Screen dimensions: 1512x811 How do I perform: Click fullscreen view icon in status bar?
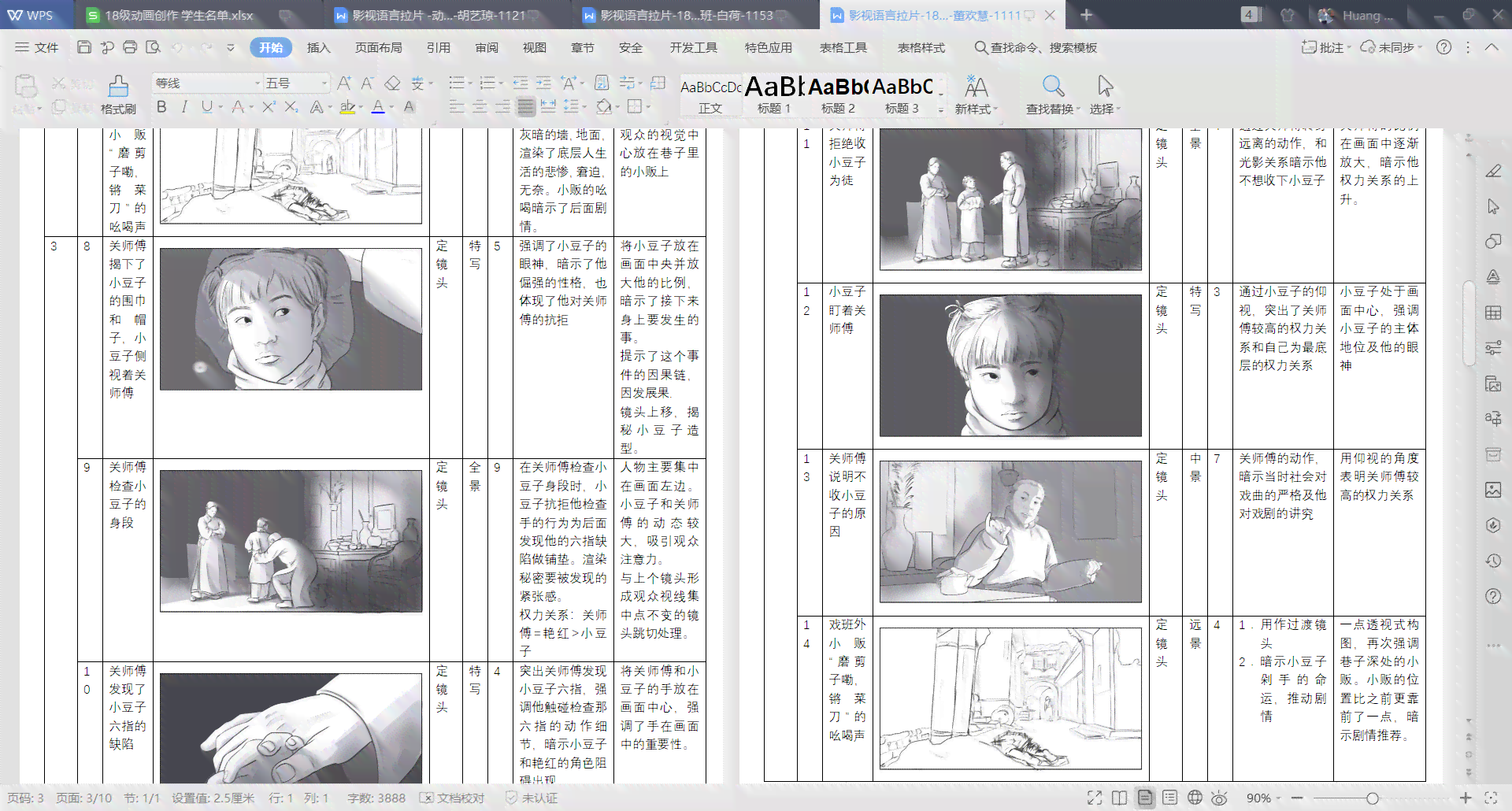tap(1095, 798)
